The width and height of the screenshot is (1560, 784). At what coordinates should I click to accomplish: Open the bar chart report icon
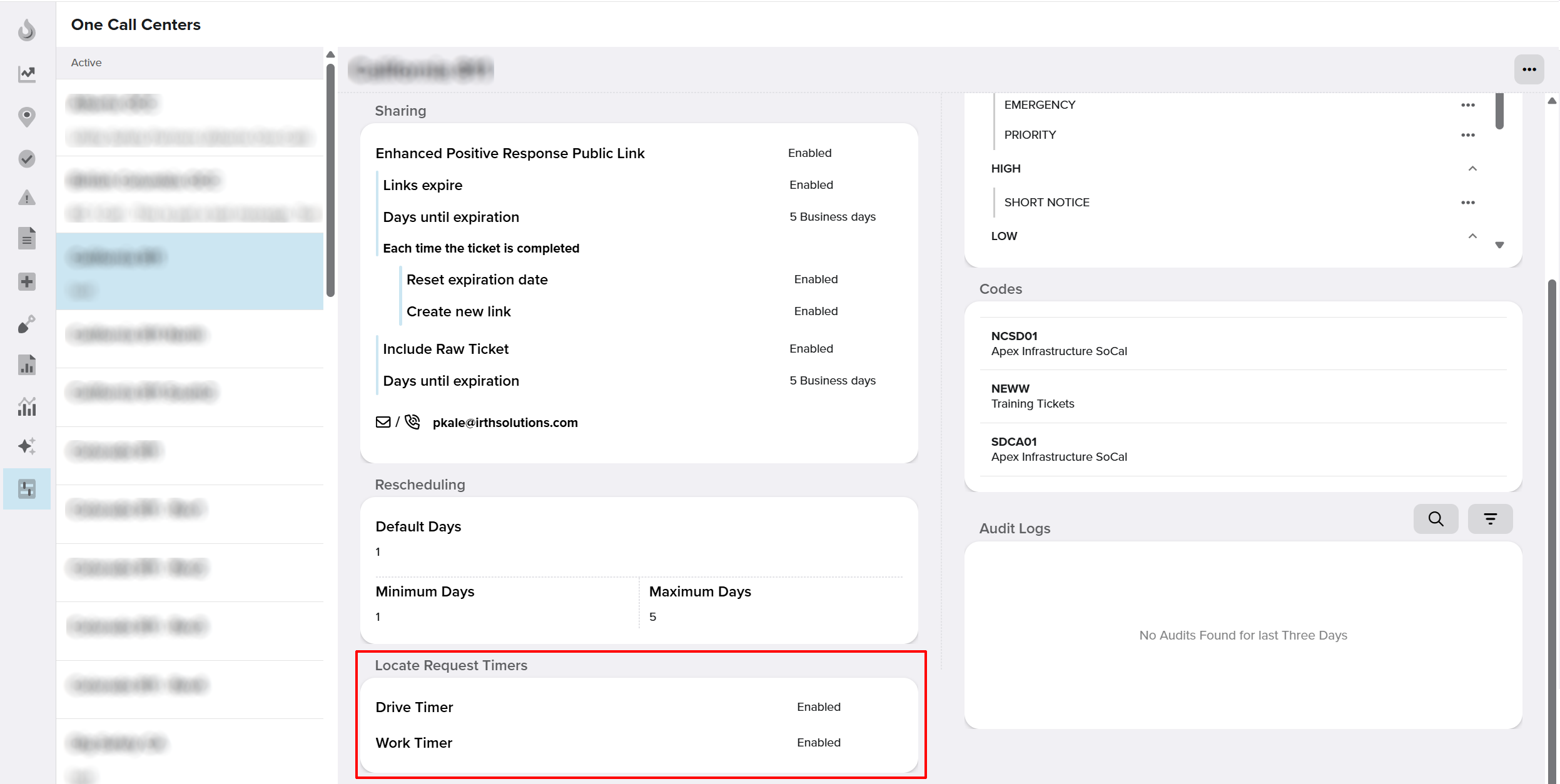(x=27, y=364)
